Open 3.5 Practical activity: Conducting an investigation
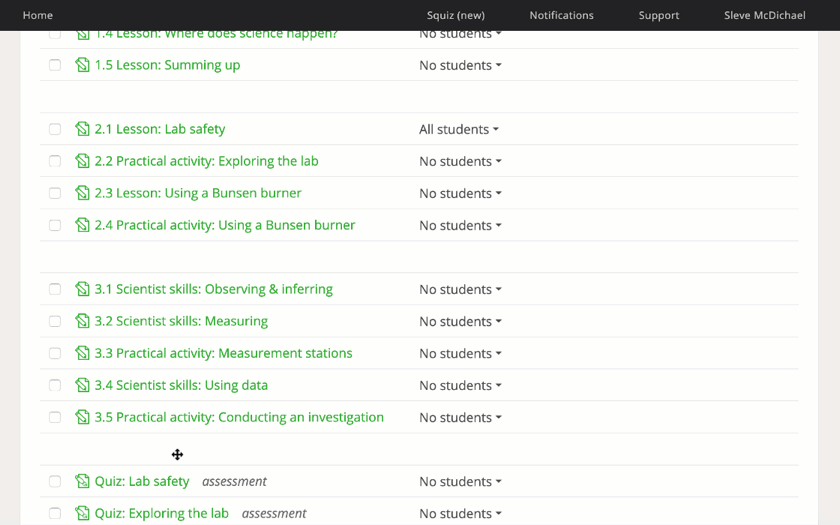Image resolution: width=840 pixels, height=525 pixels. tap(239, 417)
